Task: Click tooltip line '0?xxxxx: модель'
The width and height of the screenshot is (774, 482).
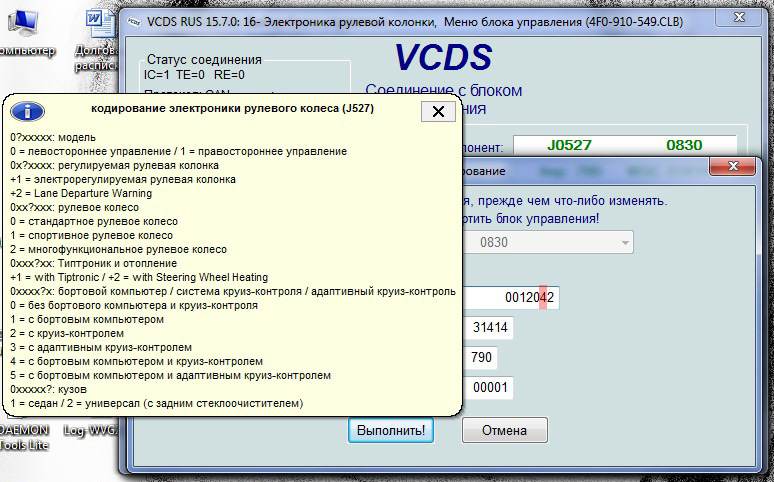Action: (x=53, y=137)
